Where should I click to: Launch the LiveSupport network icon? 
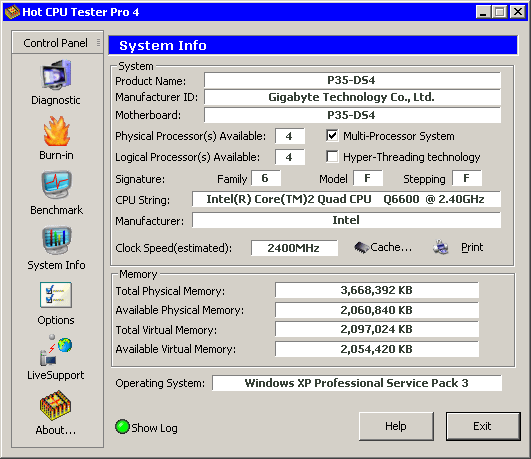point(56,350)
